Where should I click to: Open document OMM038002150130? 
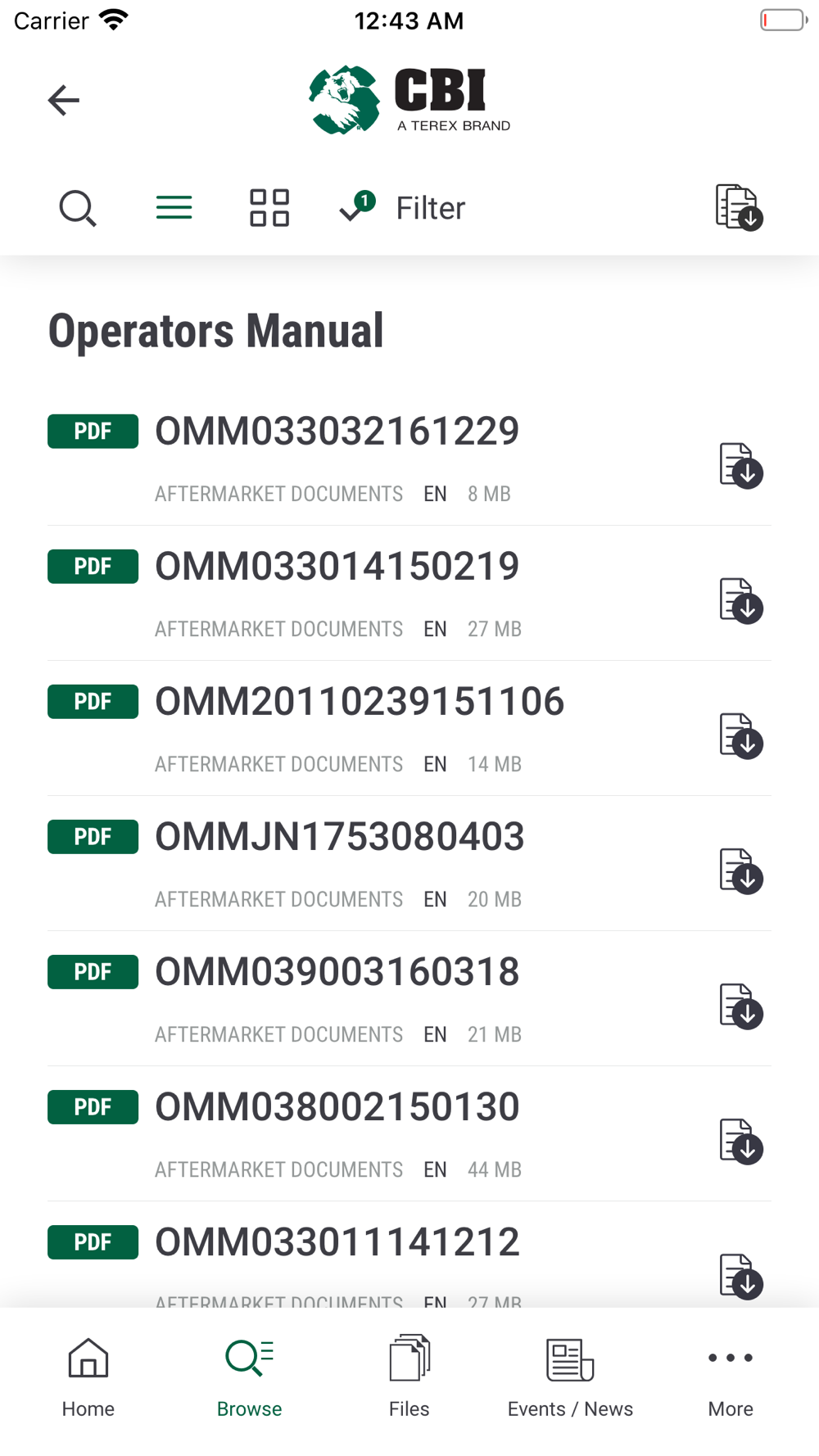coord(337,1107)
